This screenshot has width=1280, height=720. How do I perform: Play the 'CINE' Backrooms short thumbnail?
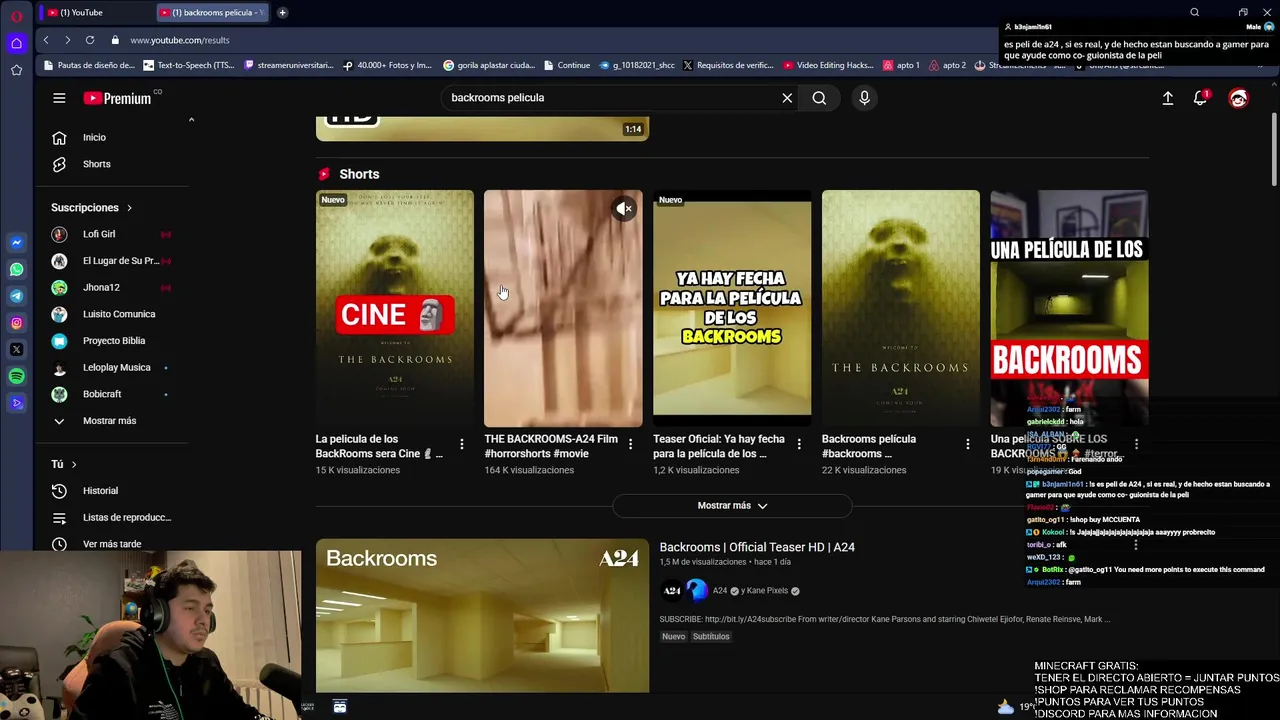(395, 309)
